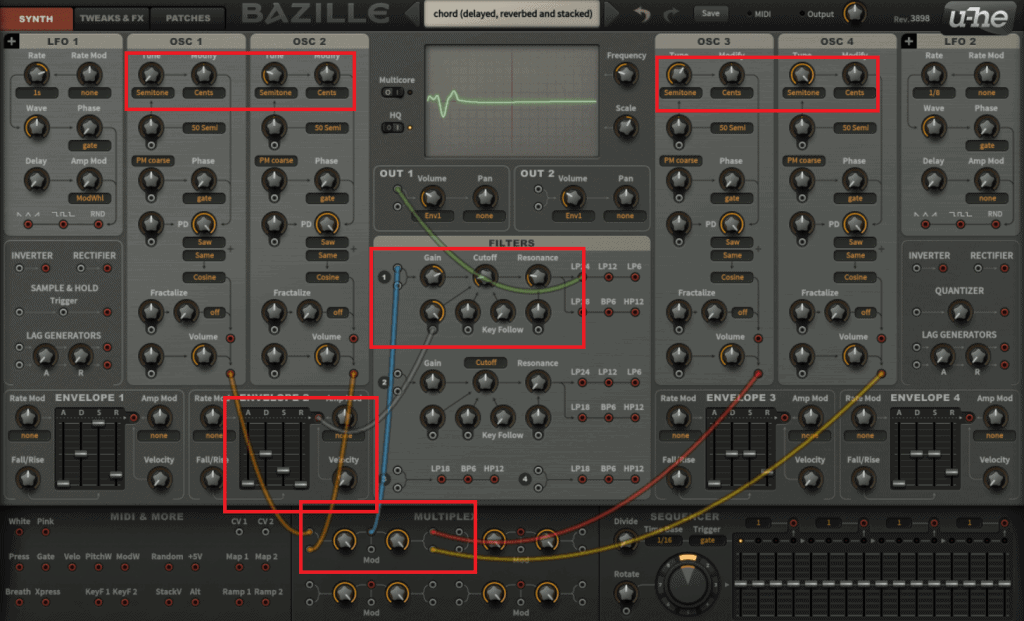
Task: Click the Output volume knob in header
Action: 853,13
